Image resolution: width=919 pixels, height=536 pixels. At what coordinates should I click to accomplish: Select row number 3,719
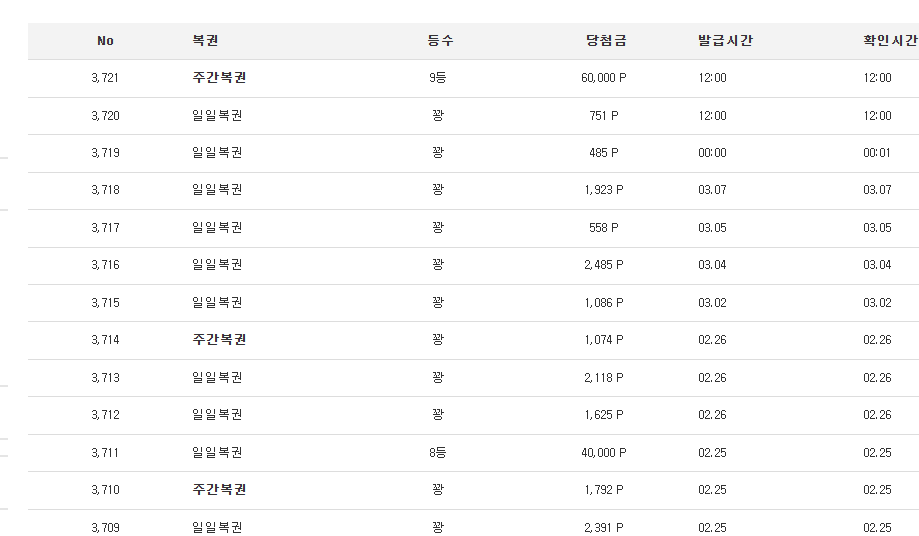pos(105,153)
